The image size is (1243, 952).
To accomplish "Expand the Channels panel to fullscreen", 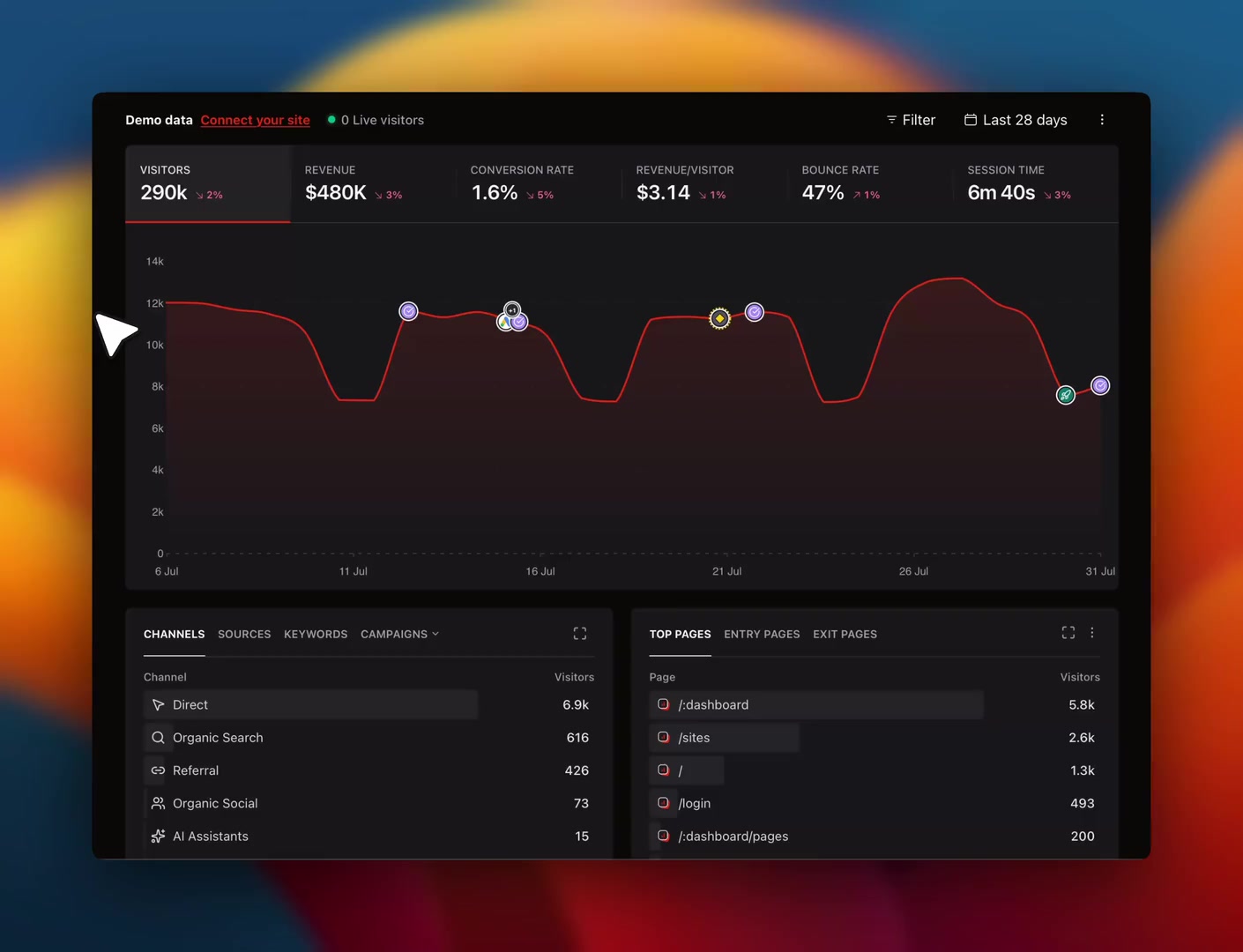I will tap(580, 634).
